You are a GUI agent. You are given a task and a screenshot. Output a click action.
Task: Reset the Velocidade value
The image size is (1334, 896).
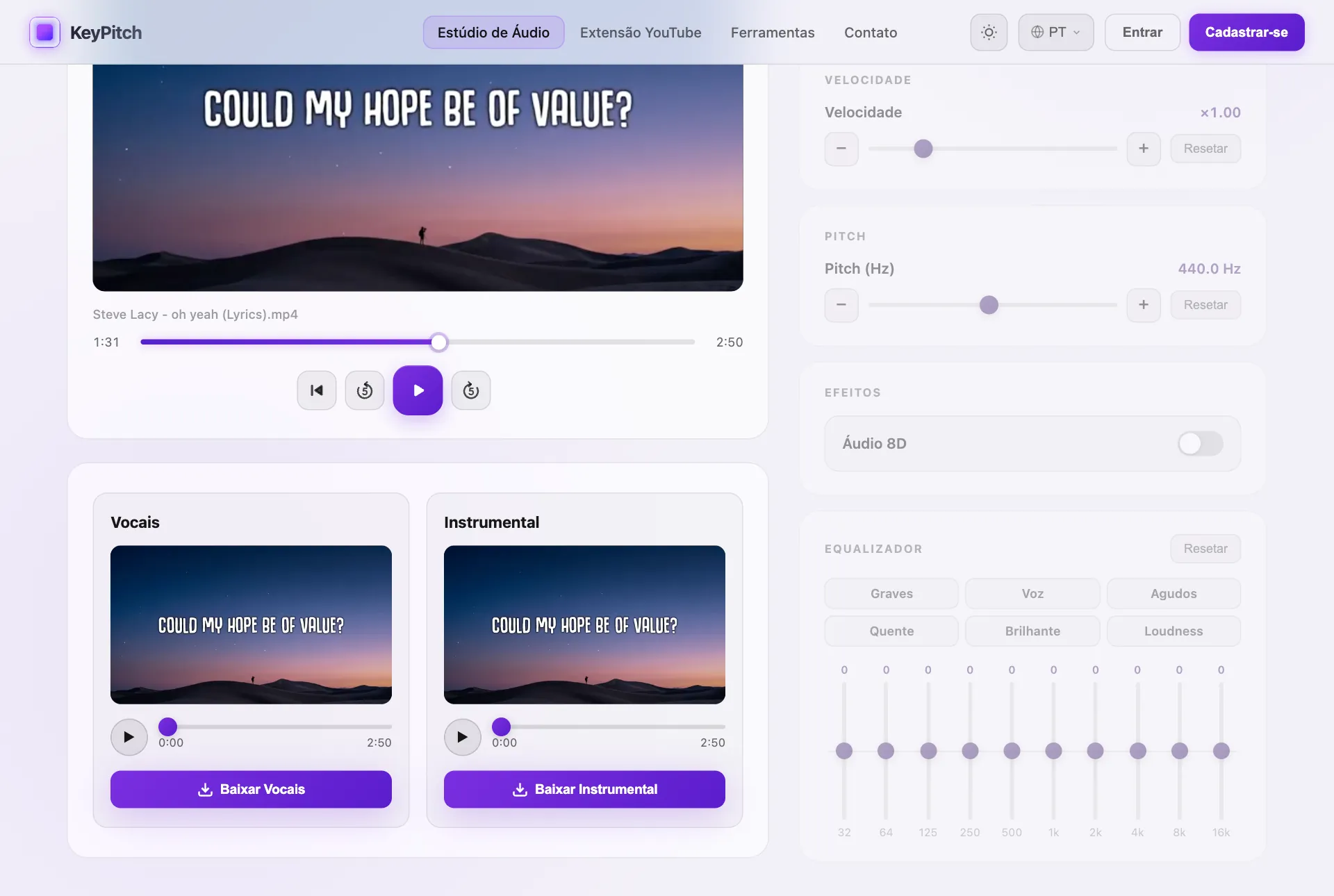[1205, 149]
